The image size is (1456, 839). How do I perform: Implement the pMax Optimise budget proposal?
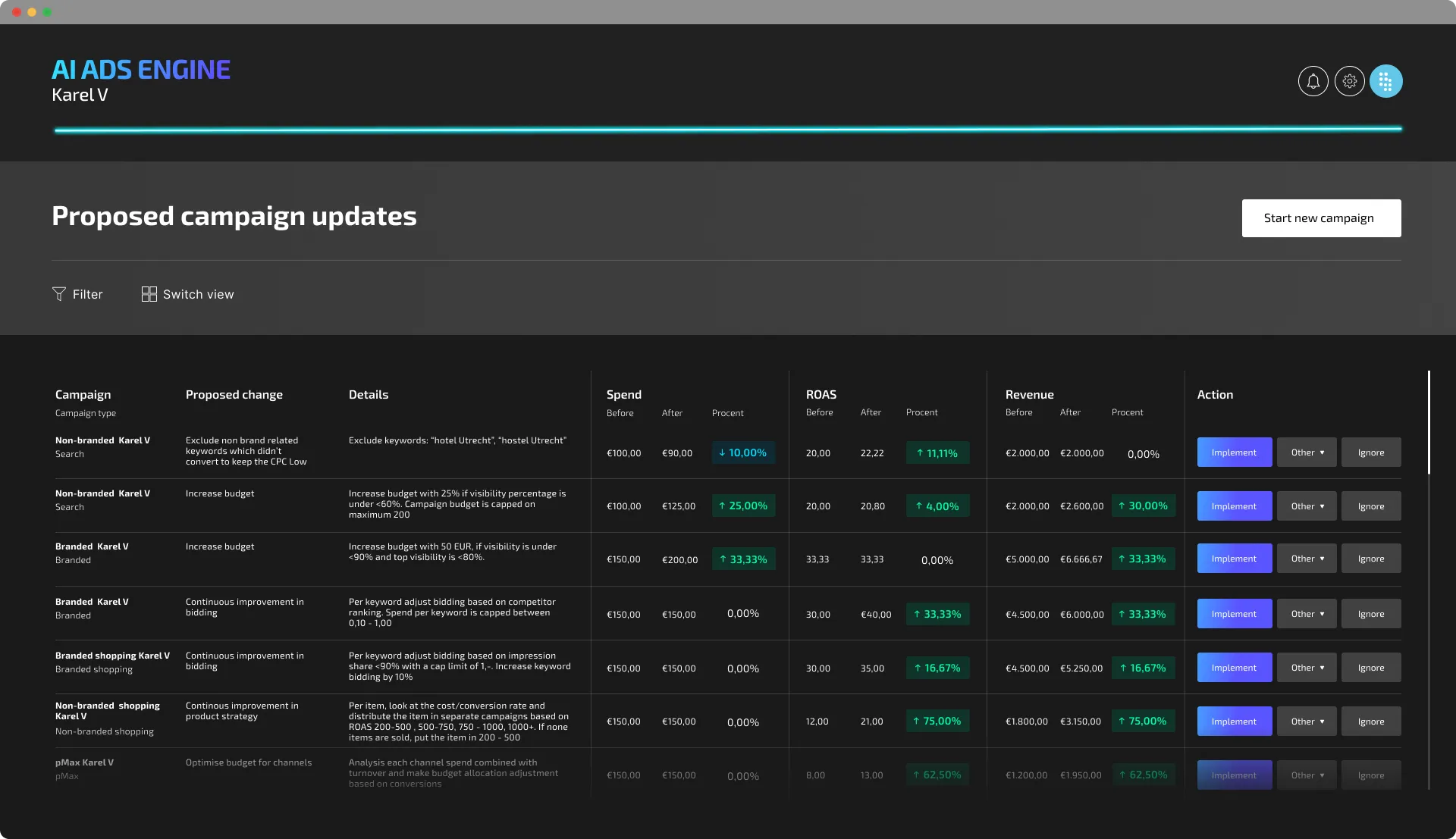[1234, 775]
